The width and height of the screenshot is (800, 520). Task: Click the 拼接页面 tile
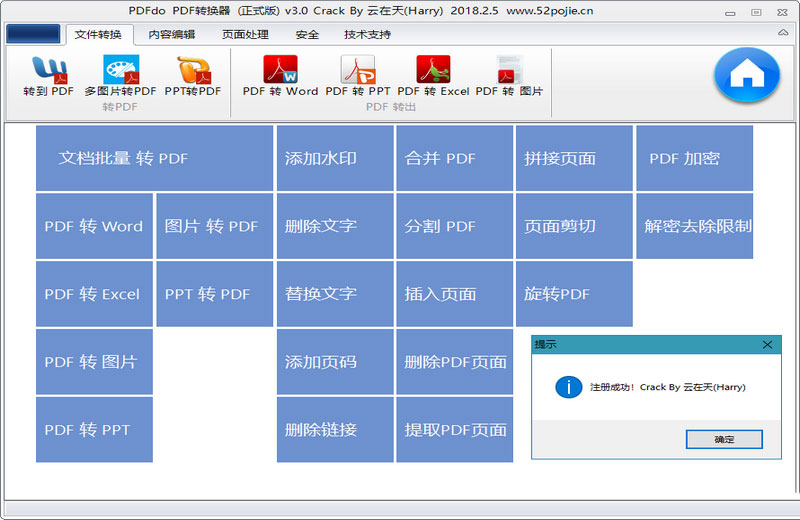click(574, 158)
